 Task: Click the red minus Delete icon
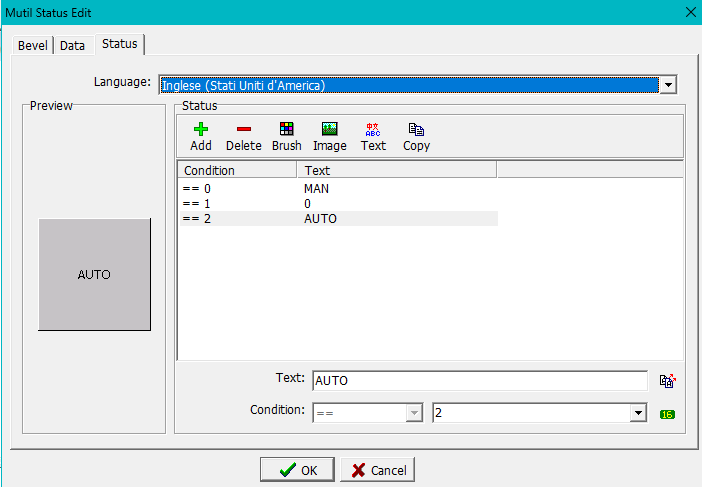[243, 129]
